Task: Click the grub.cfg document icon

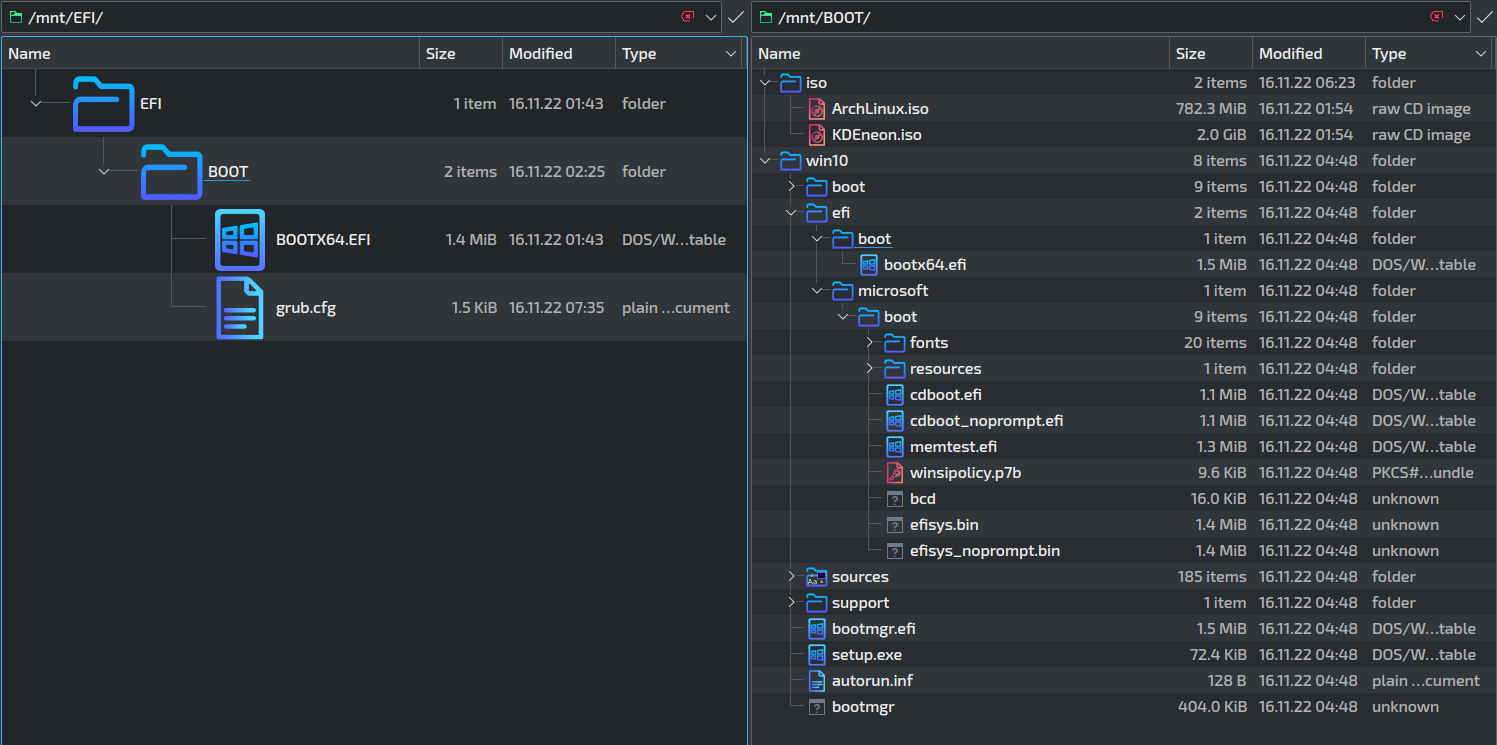Action: click(x=240, y=308)
